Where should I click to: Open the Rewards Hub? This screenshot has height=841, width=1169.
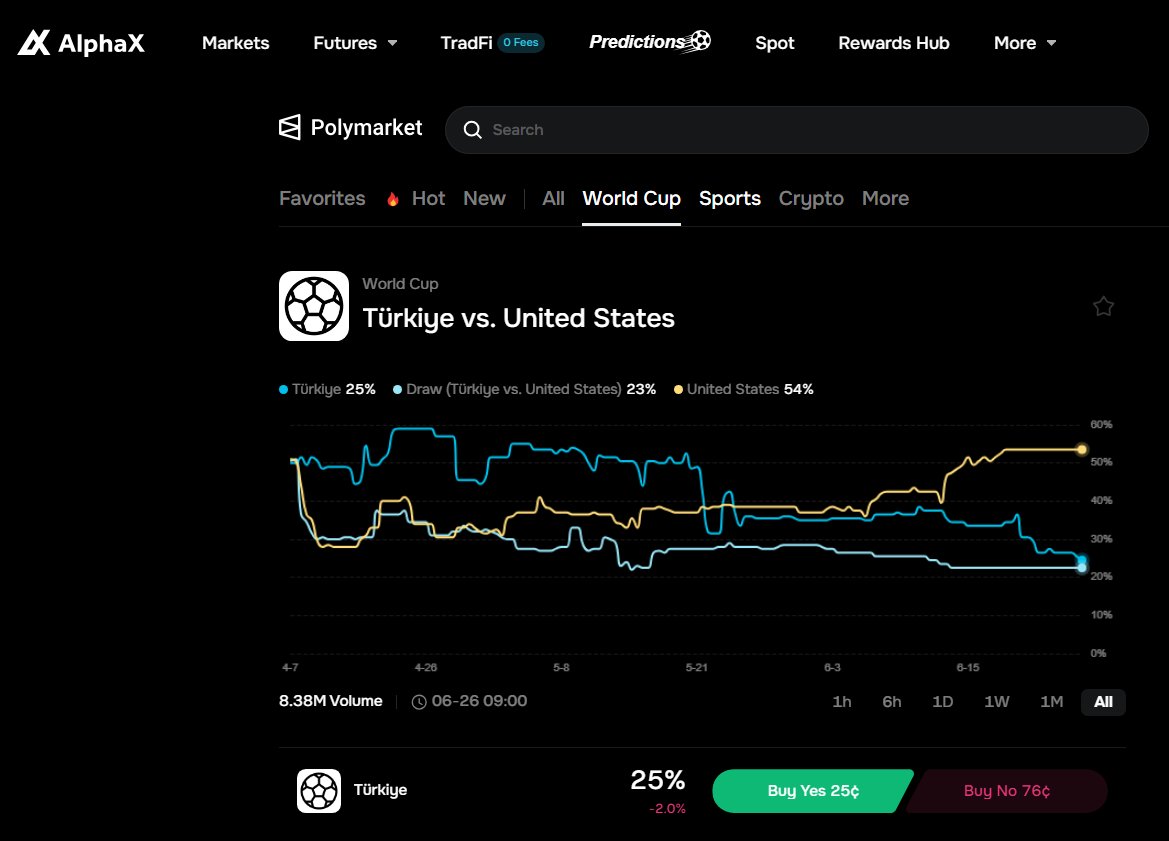tap(894, 42)
